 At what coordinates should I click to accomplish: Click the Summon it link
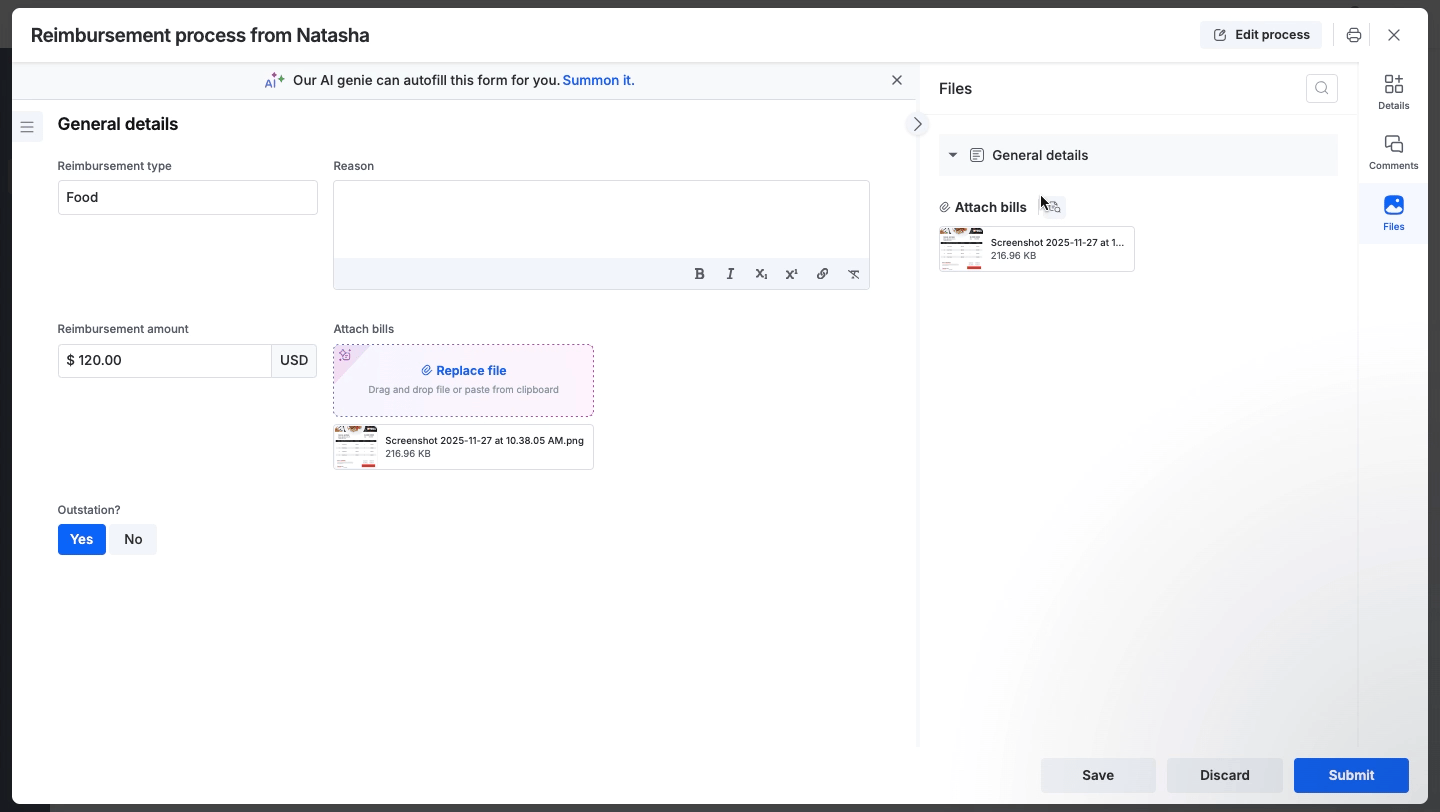[597, 80]
